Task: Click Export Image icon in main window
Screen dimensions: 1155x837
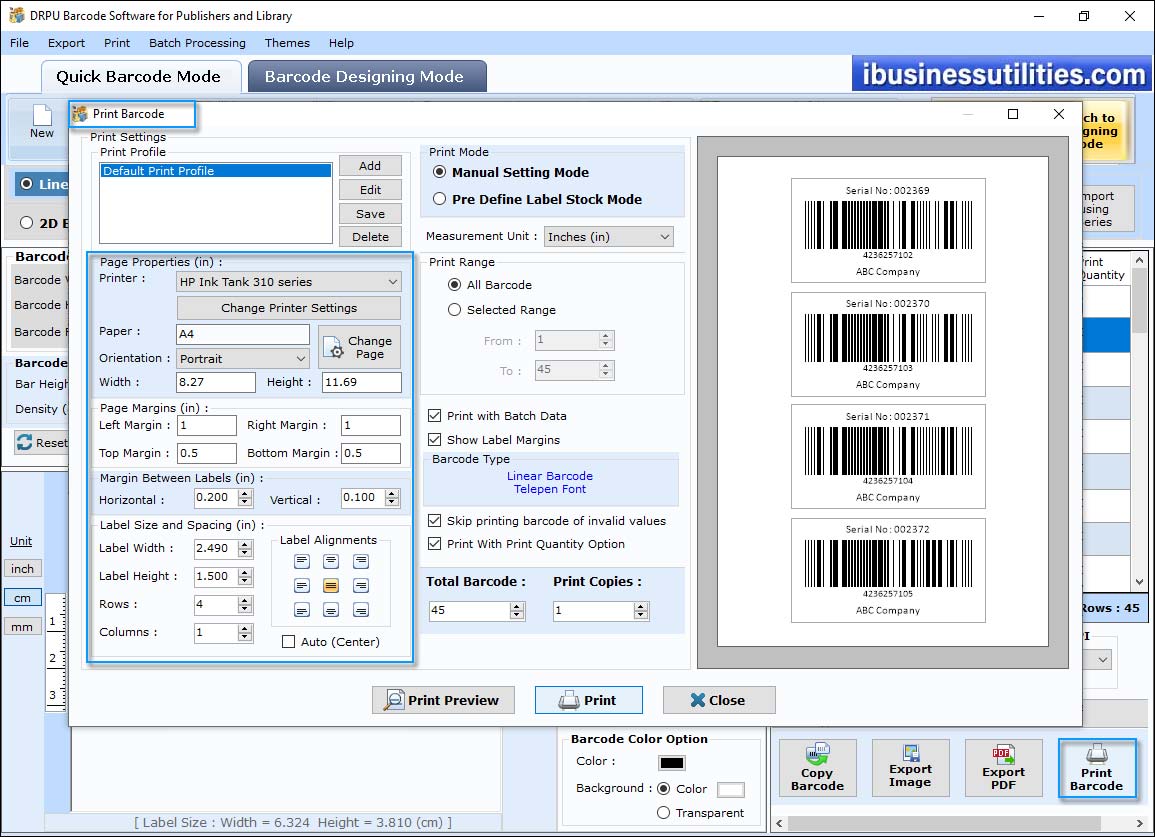Action: point(910,768)
